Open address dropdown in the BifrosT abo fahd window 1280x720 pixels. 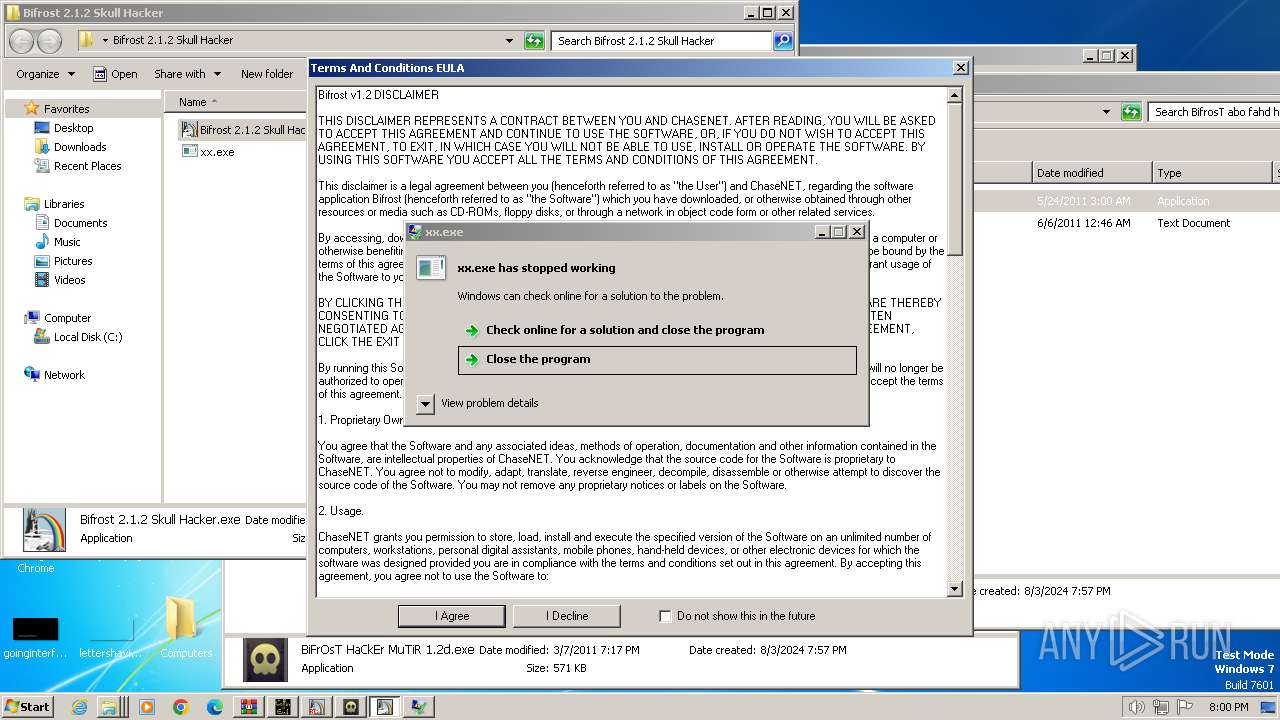[1106, 112]
